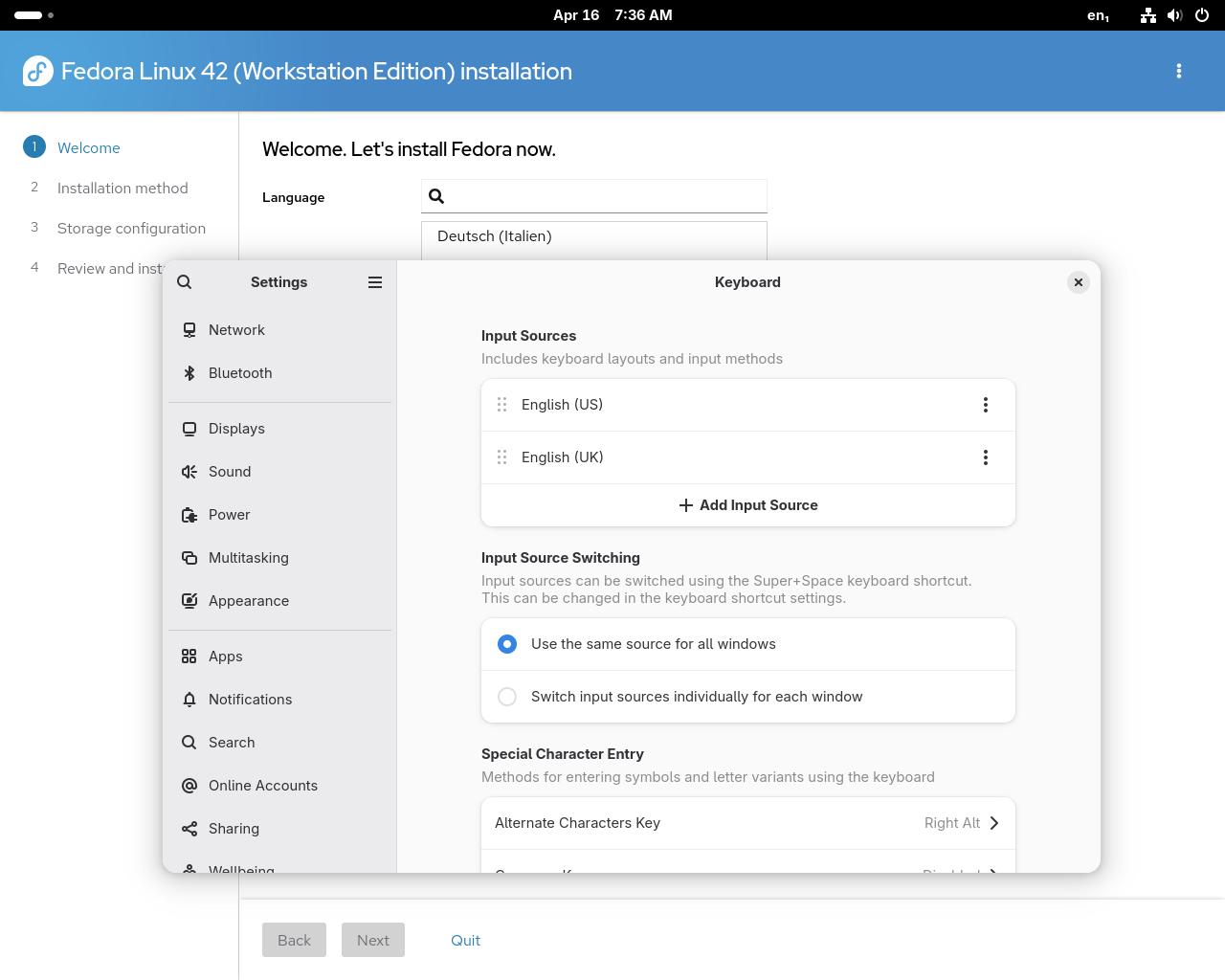This screenshot has width=1225, height=980.
Task: Click the Notifications bell icon
Action: pos(189,700)
